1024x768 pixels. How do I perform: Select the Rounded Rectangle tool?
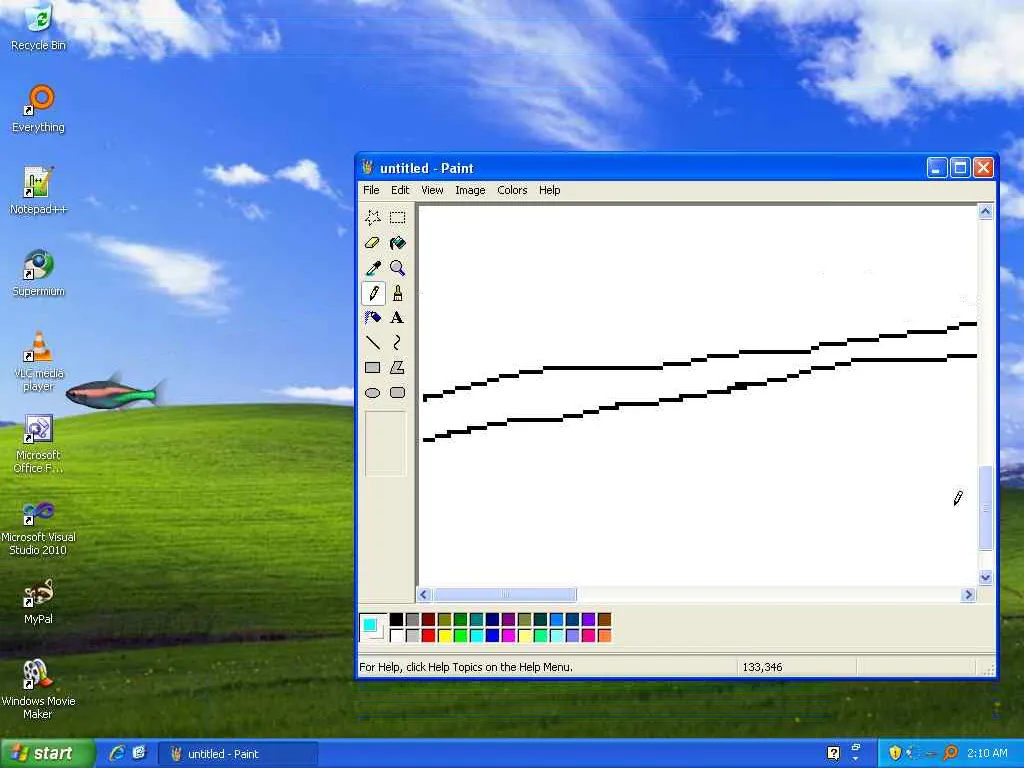[x=397, y=392]
